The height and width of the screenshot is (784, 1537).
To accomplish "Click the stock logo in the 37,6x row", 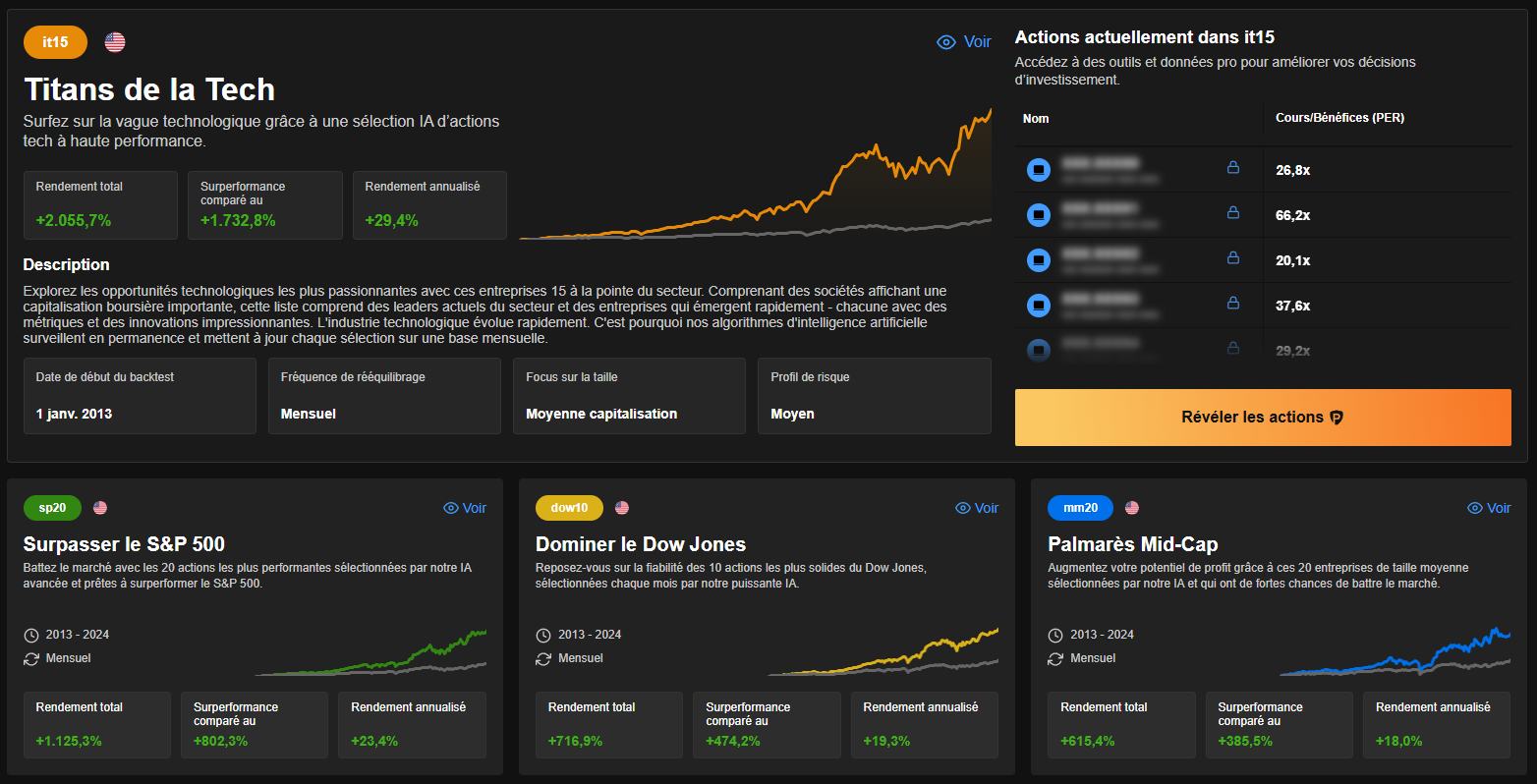I will pyautogui.click(x=1039, y=306).
